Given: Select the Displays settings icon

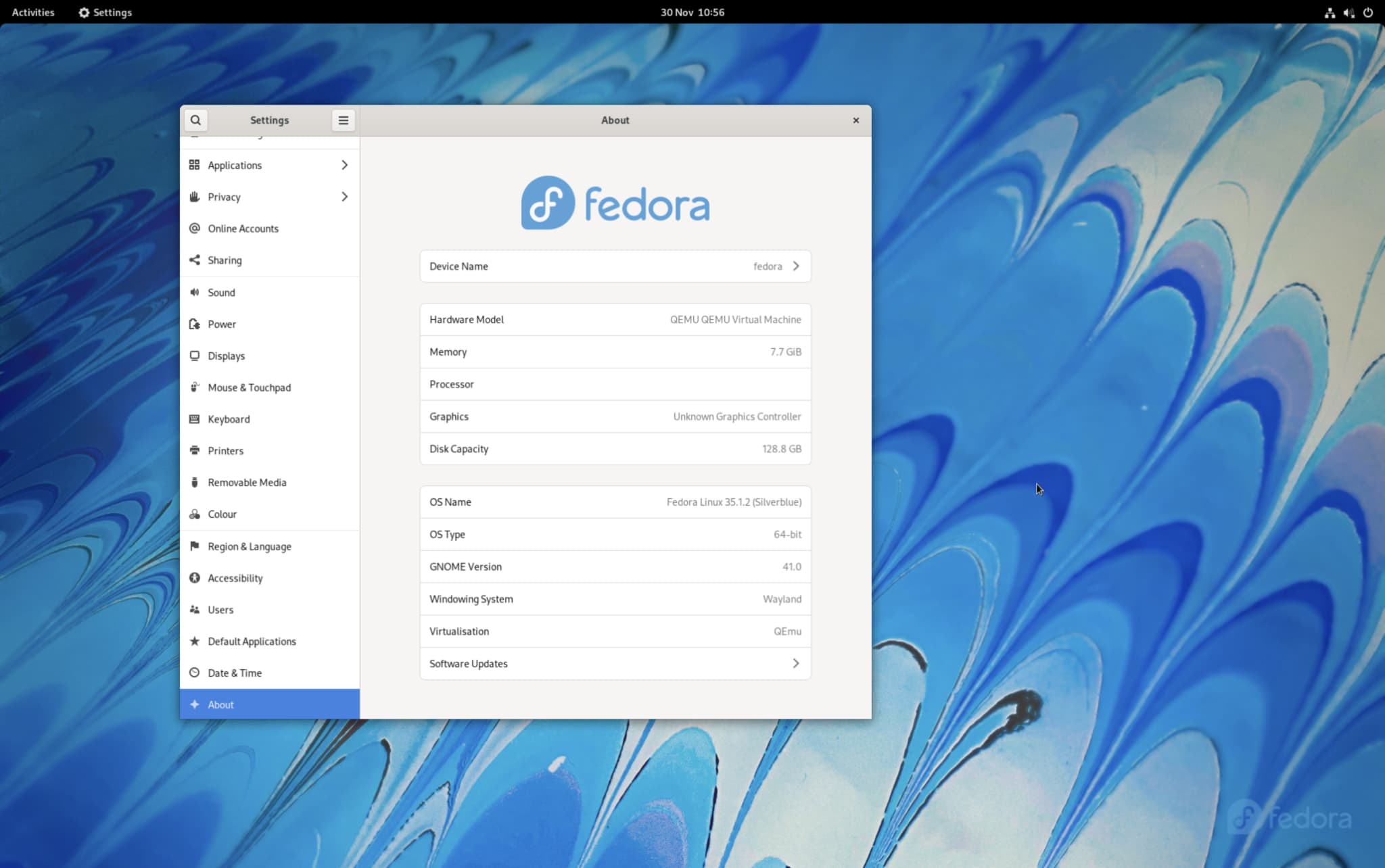Looking at the screenshot, I should pos(195,355).
